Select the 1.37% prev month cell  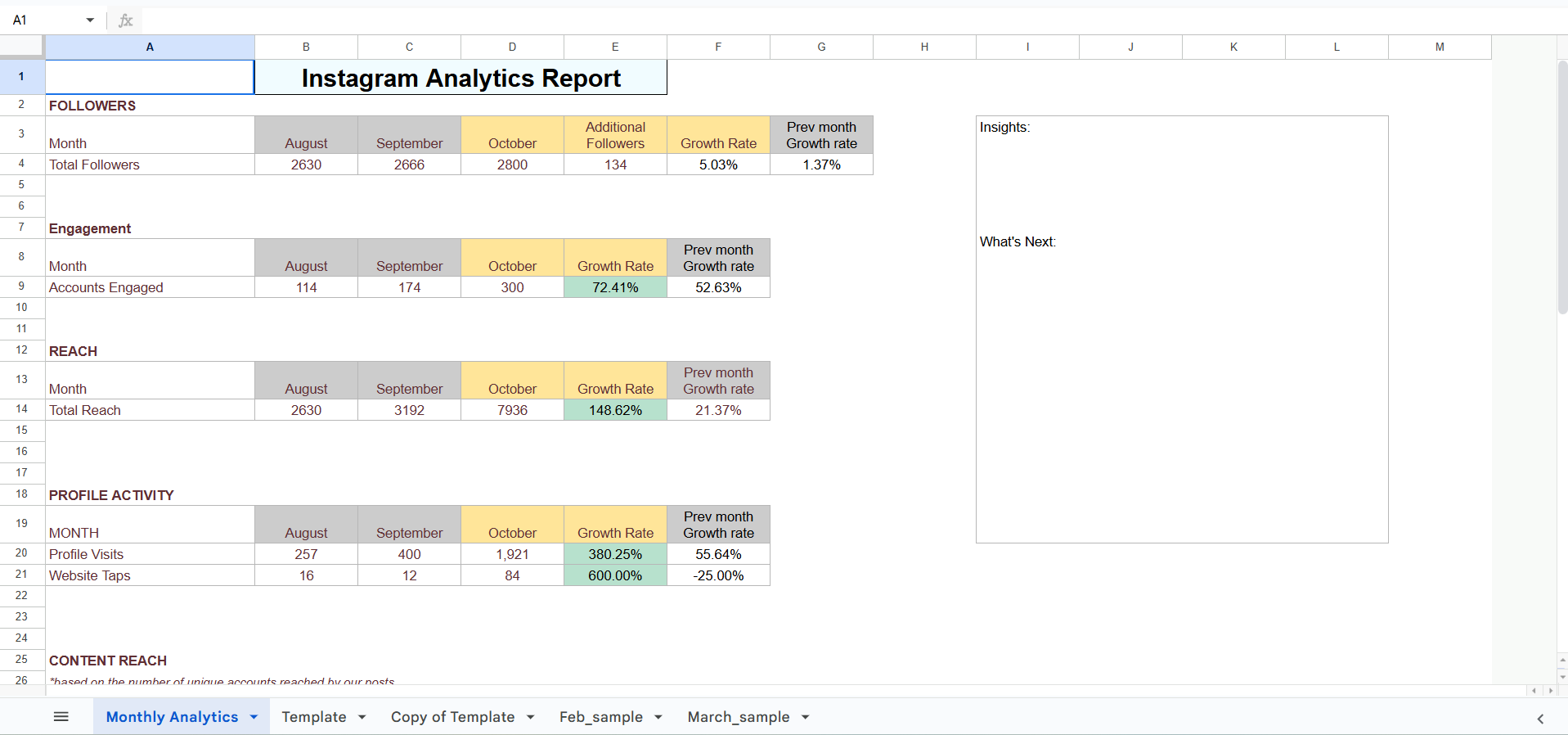point(821,165)
